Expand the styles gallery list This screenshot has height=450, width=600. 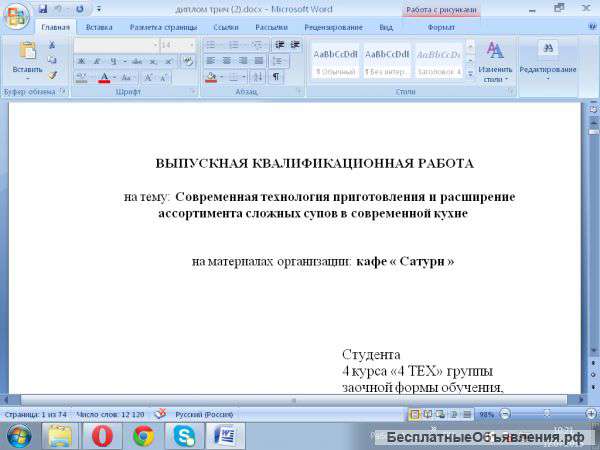(470, 74)
